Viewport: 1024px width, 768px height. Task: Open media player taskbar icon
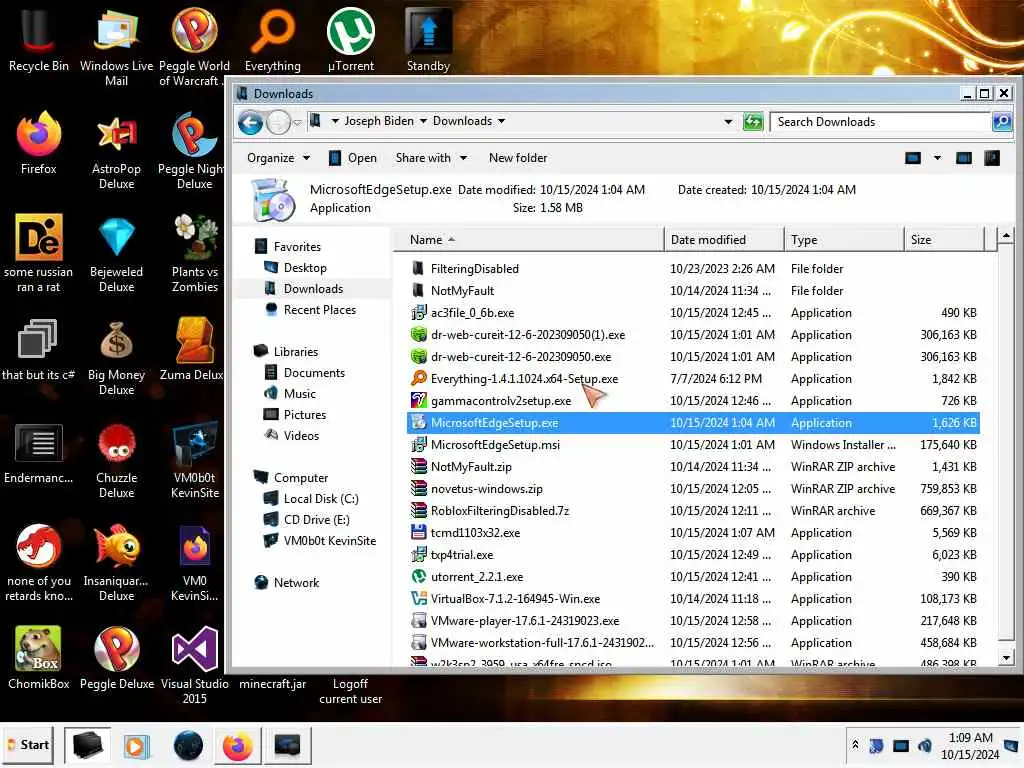[x=136, y=746]
